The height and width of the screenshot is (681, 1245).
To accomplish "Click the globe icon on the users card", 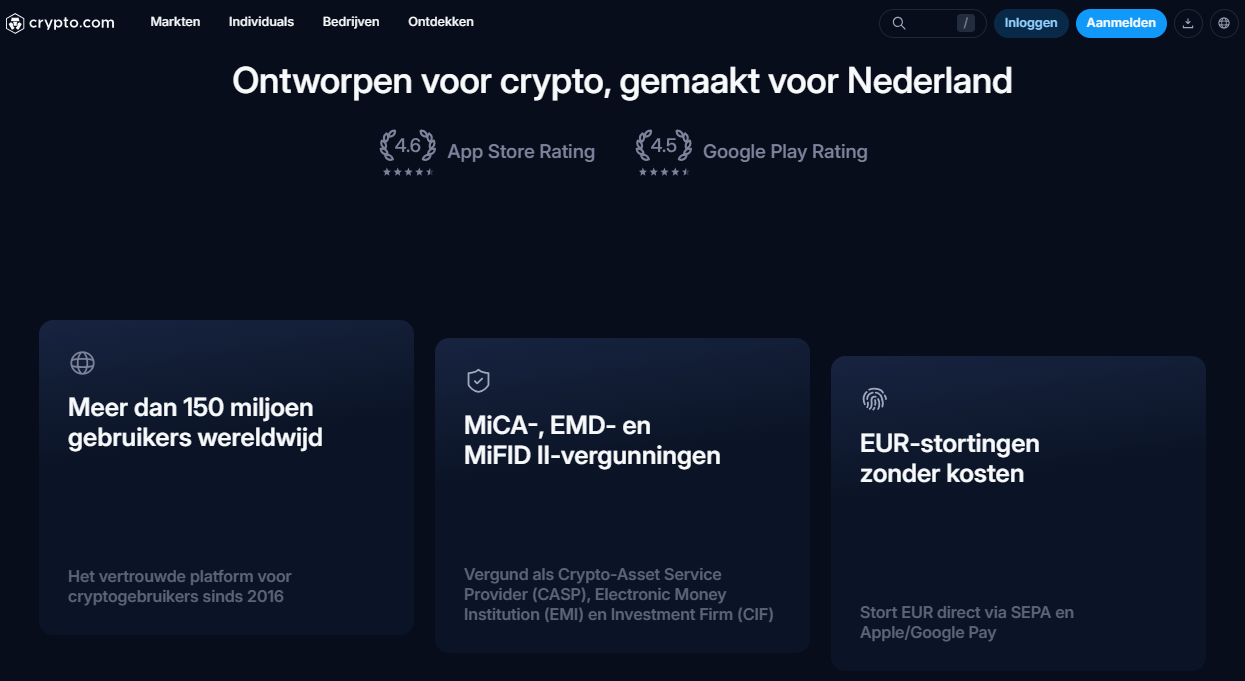I will pyautogui.click(x=81, y=363).
